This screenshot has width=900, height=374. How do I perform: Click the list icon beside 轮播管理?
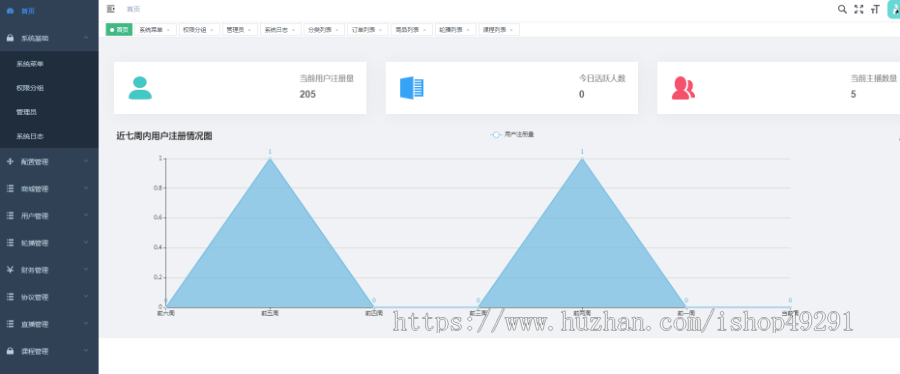[x=10, y=243]
